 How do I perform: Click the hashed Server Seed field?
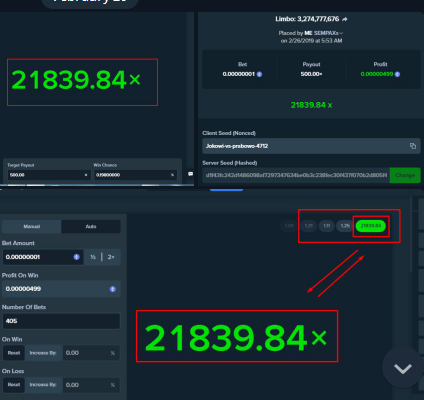(x=296, y=175)
